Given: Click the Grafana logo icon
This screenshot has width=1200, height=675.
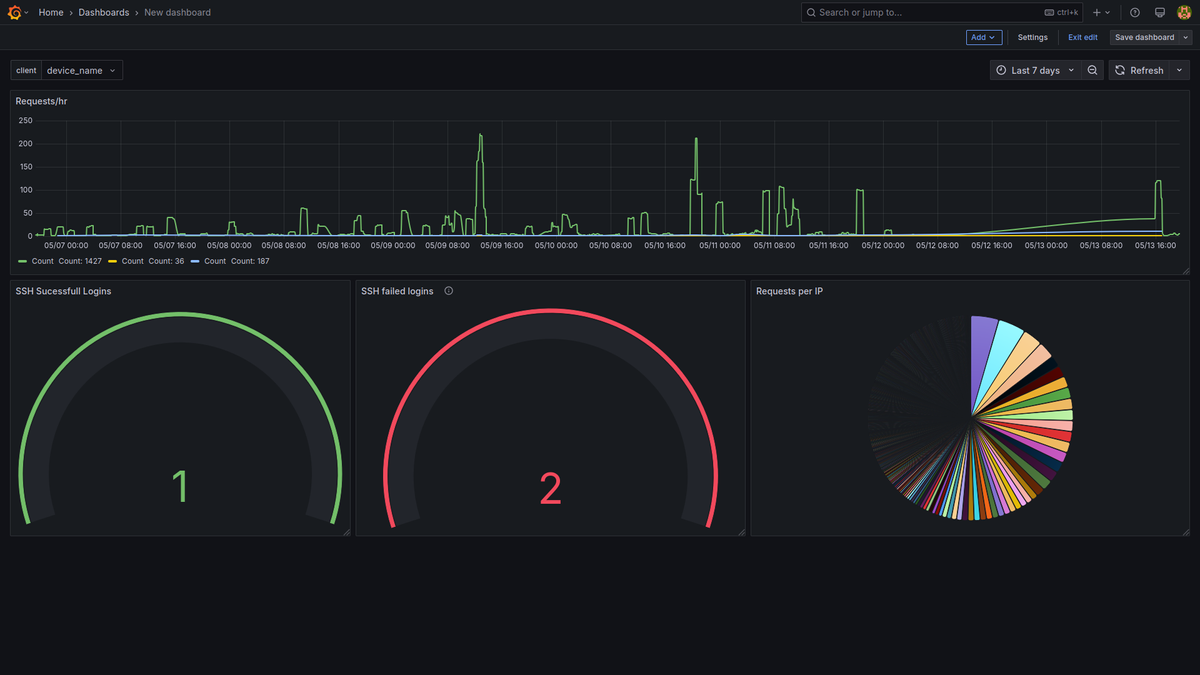Looking at the screenshot, I should click(x=15, y=12).
